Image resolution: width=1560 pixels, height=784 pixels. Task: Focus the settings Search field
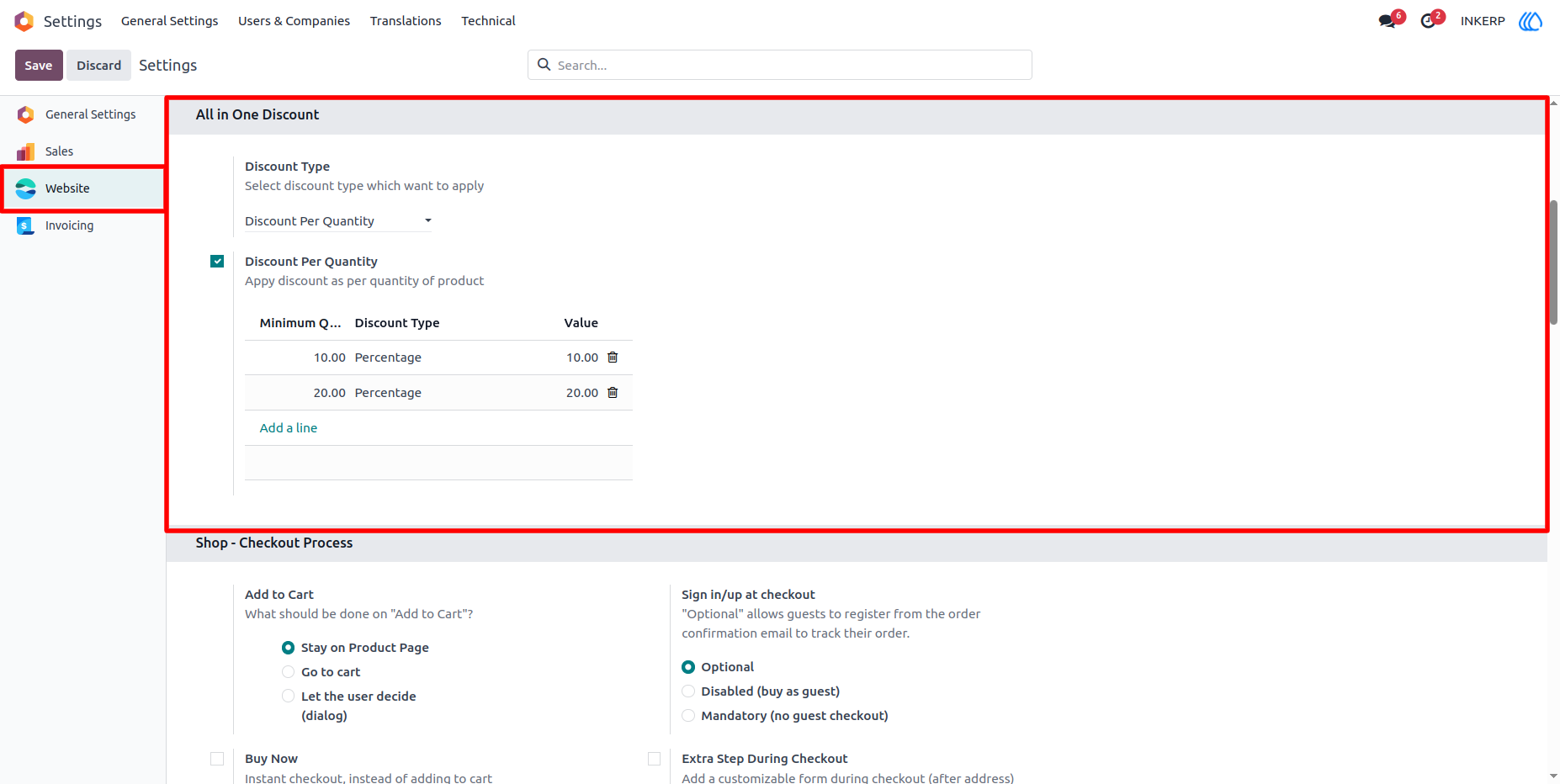click(x=780, y=65)
